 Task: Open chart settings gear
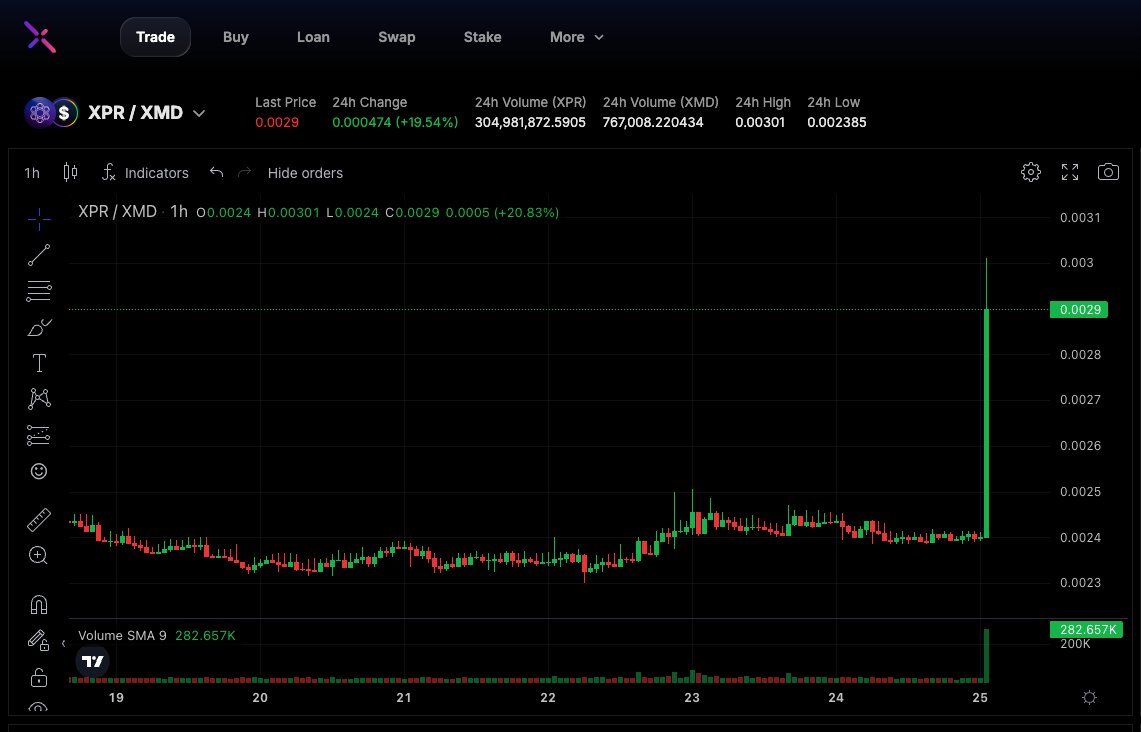pos(1030,172)
